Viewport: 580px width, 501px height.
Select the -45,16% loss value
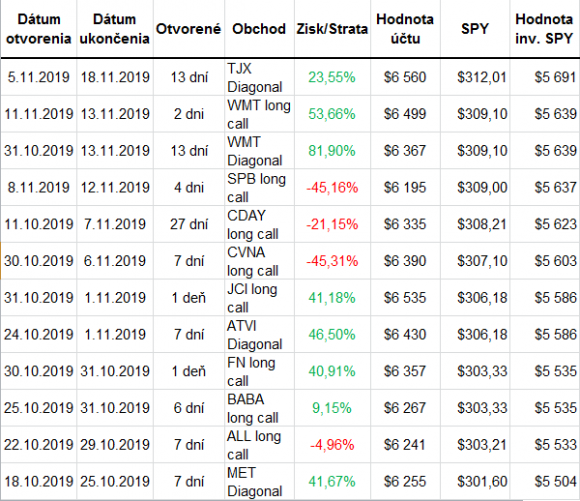click(332, 188)
